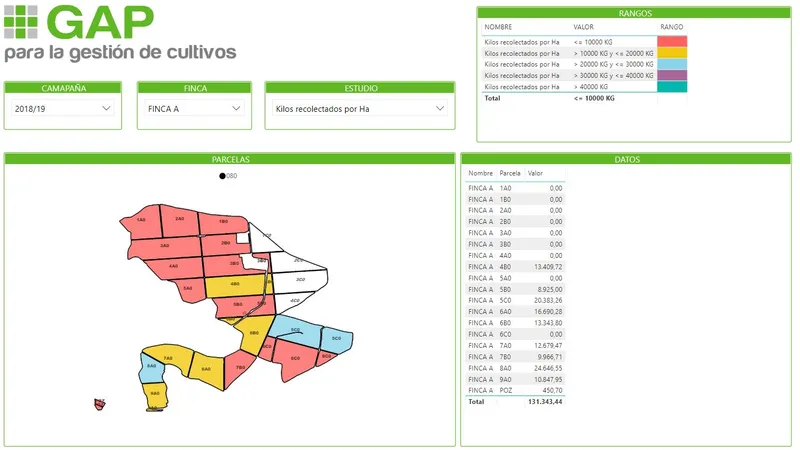Sort RANGOS table by VALOR column header
The width and height of the screenshot is (800, 450).
583,27
